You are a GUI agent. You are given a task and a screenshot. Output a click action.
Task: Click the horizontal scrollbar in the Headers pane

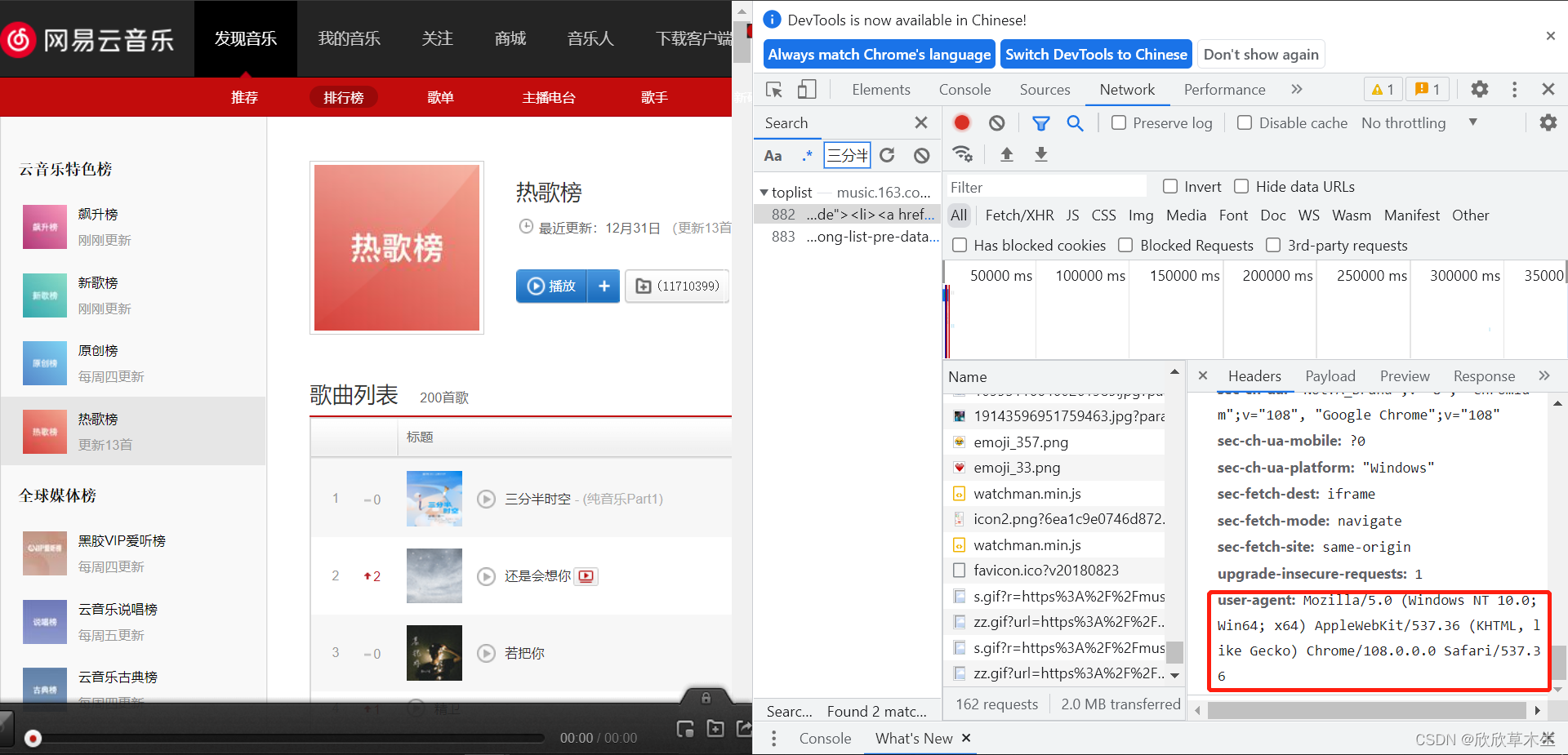pyautogui.click(x=1366, y=710)
